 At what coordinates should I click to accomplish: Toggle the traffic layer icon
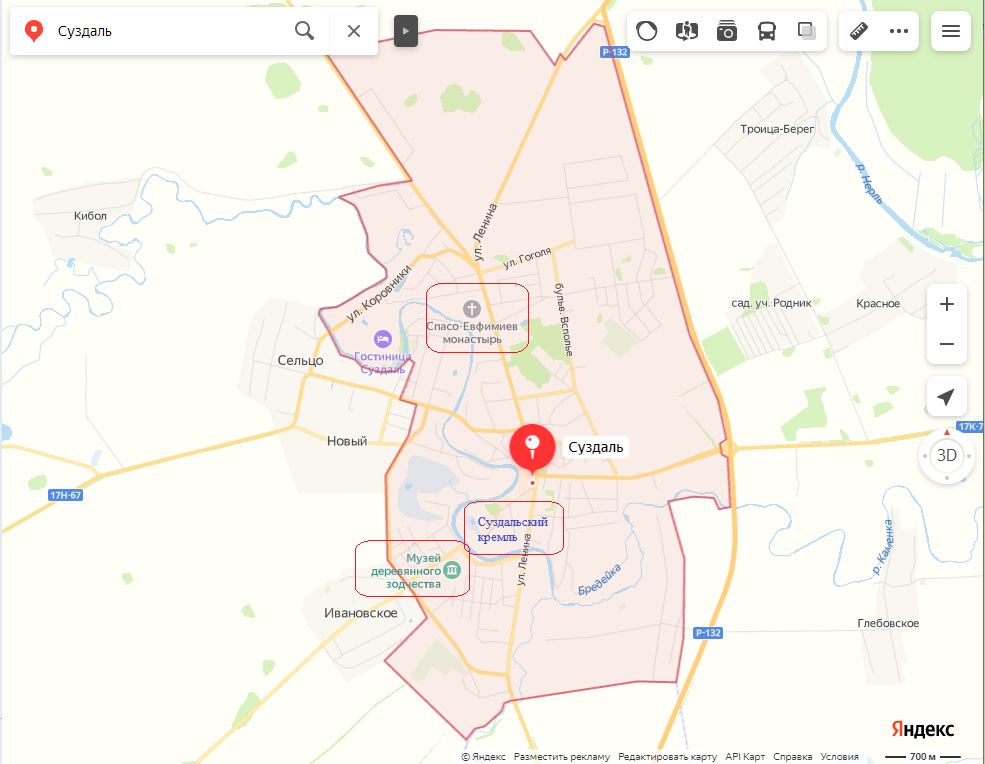(x=646, y=31)
